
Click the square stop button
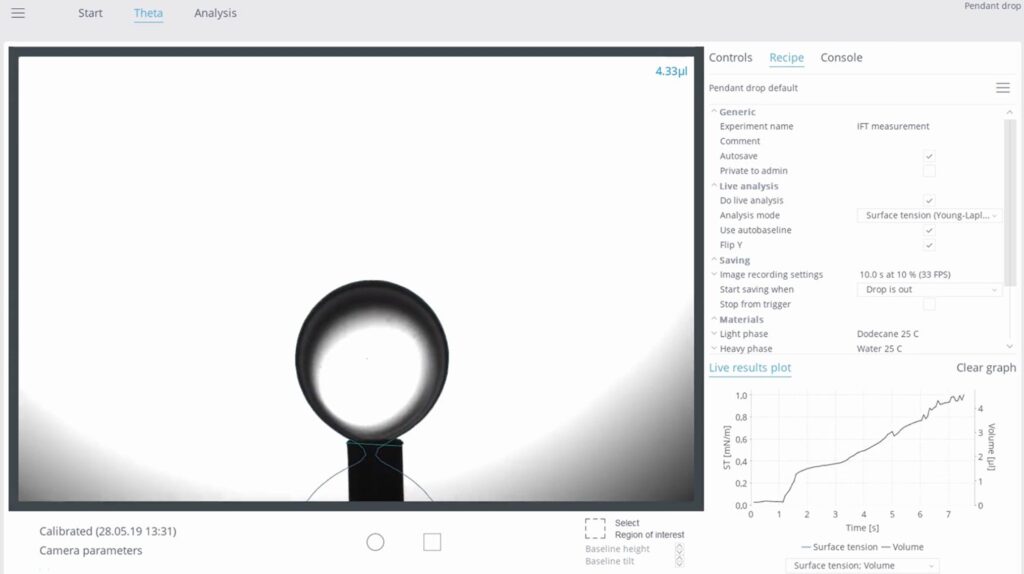(x=432, y=542)
